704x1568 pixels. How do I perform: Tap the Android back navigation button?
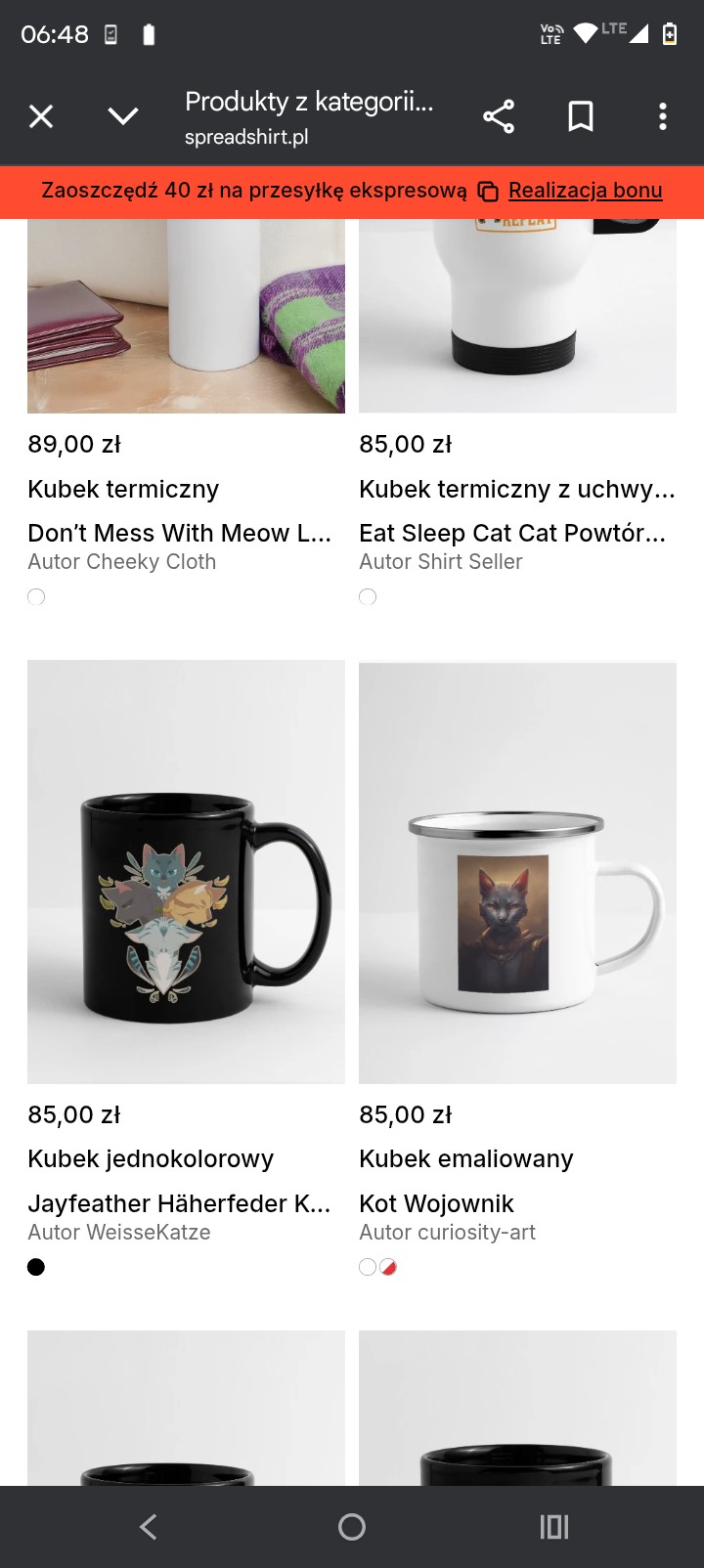point(149,1527)
